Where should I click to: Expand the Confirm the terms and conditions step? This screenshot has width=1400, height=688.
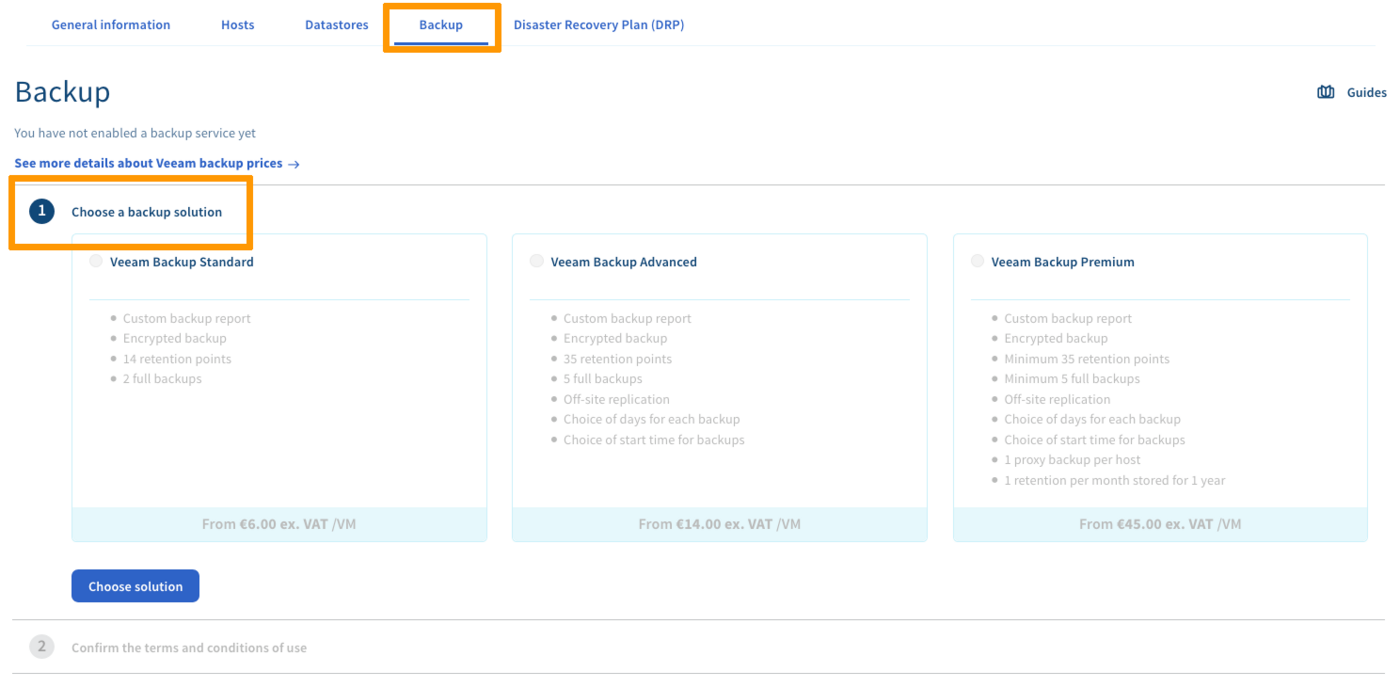(189, 648)
